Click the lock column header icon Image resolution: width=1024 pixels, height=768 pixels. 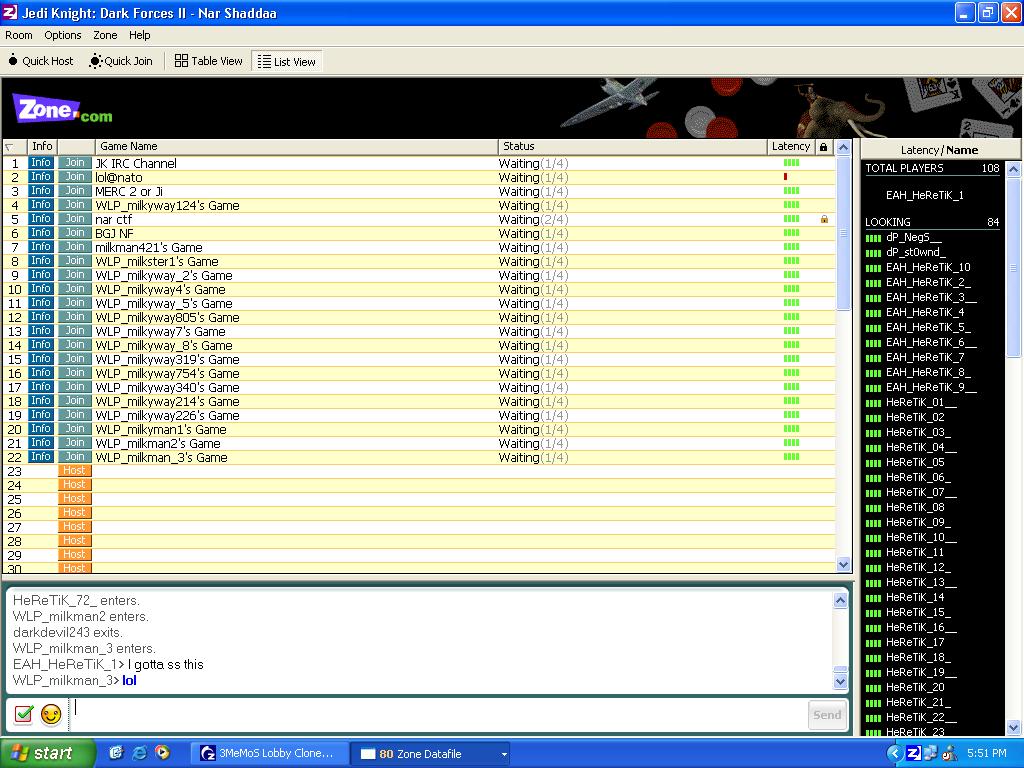pyautogui.click(x=824, y=147)
